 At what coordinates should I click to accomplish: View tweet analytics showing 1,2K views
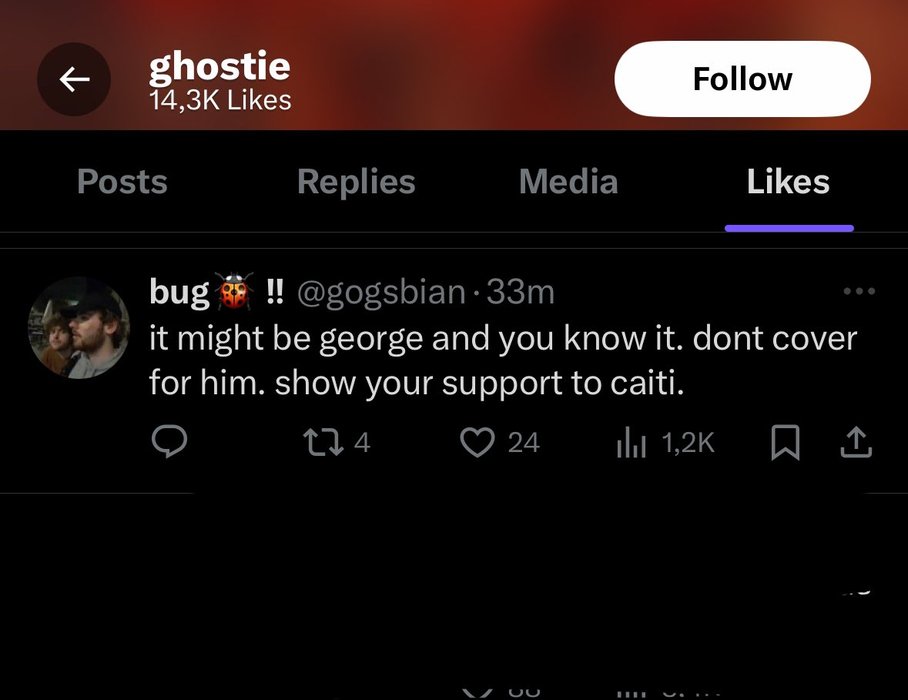(x=633, y=442)
